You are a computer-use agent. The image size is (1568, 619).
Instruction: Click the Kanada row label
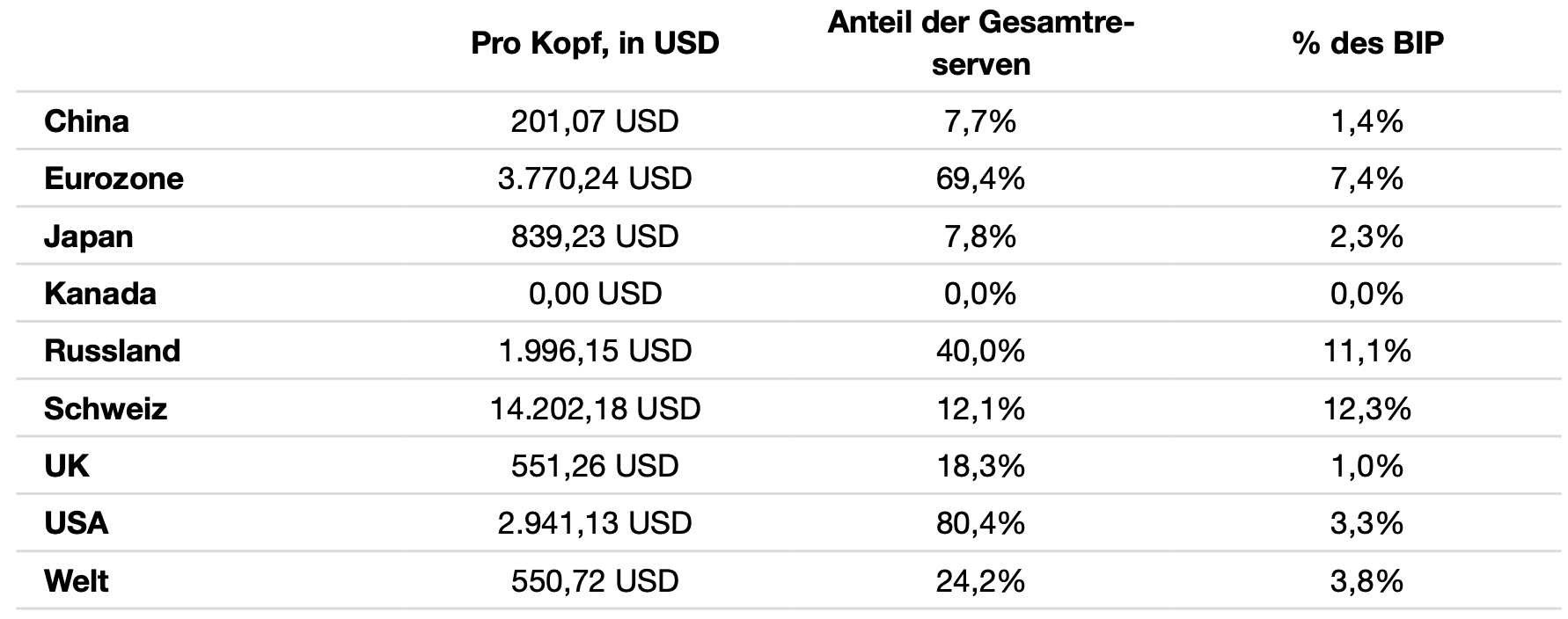click(x=99, y=294)
